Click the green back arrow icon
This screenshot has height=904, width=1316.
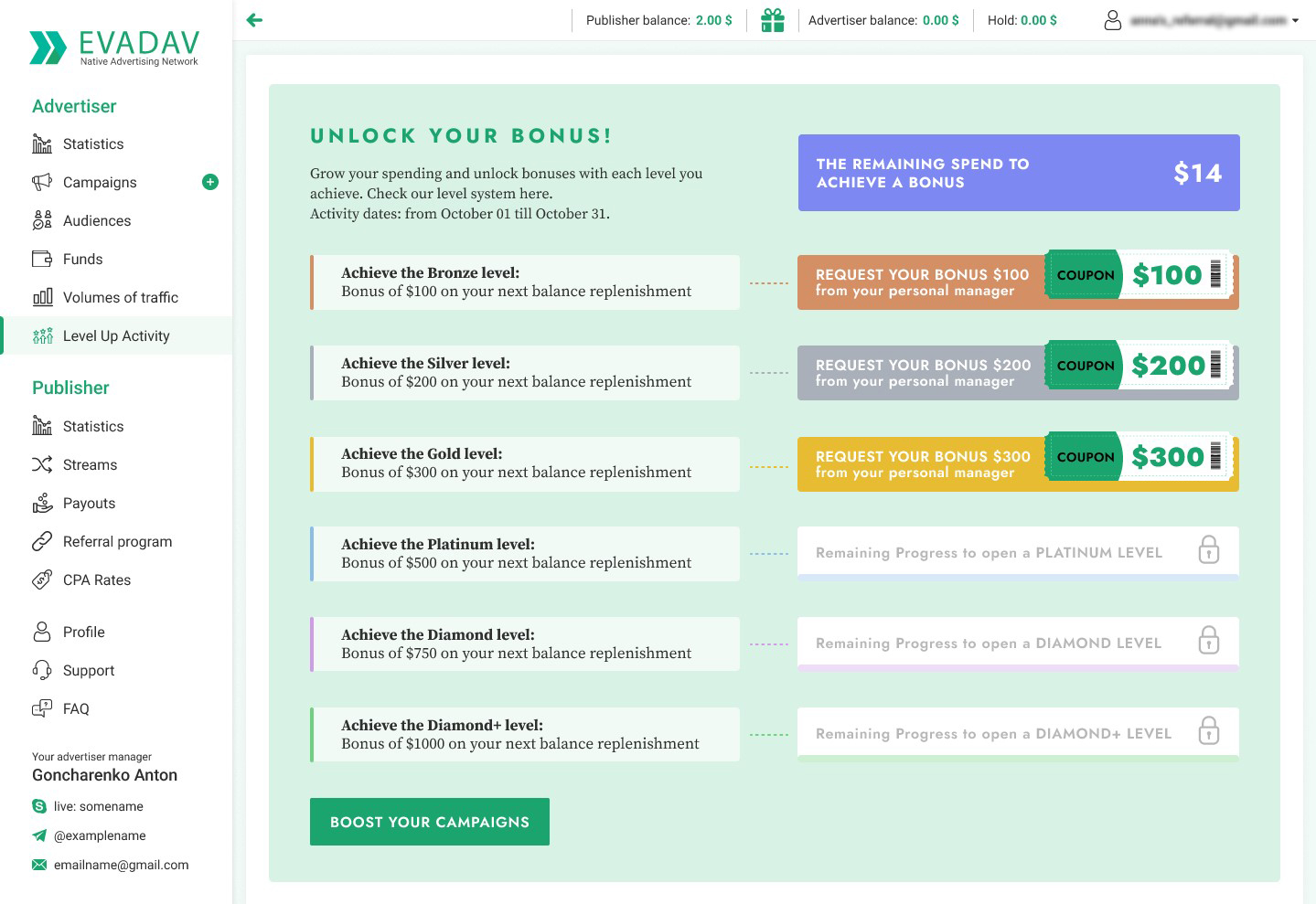255,20
